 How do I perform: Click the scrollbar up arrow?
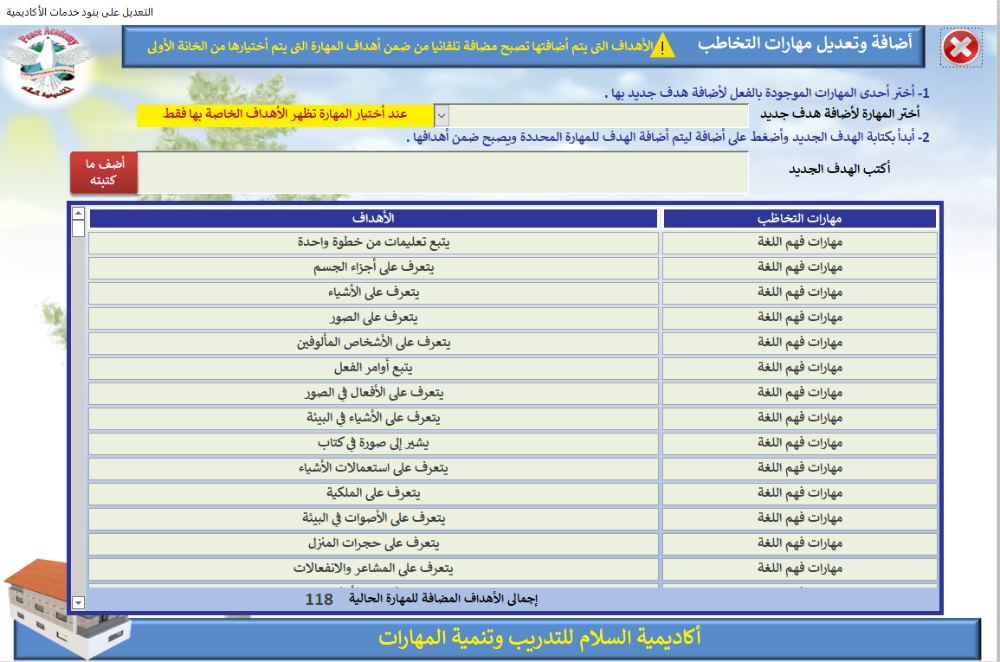pos(78,213)
